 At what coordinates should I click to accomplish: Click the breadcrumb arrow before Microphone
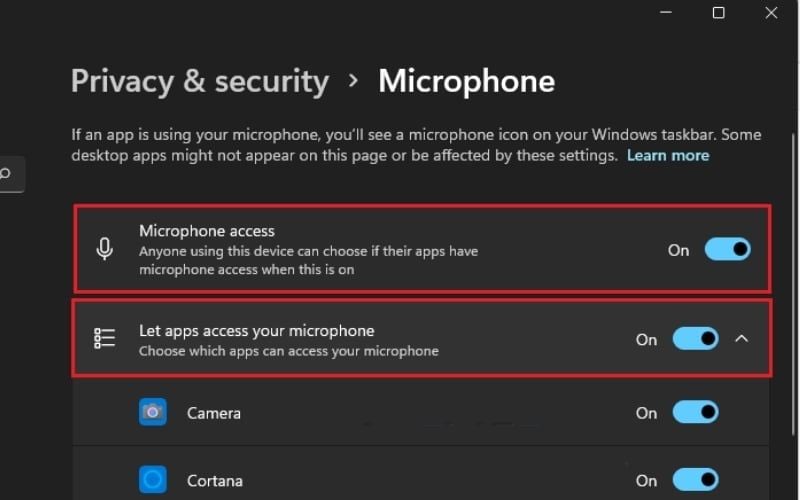[x=353, y=81]
